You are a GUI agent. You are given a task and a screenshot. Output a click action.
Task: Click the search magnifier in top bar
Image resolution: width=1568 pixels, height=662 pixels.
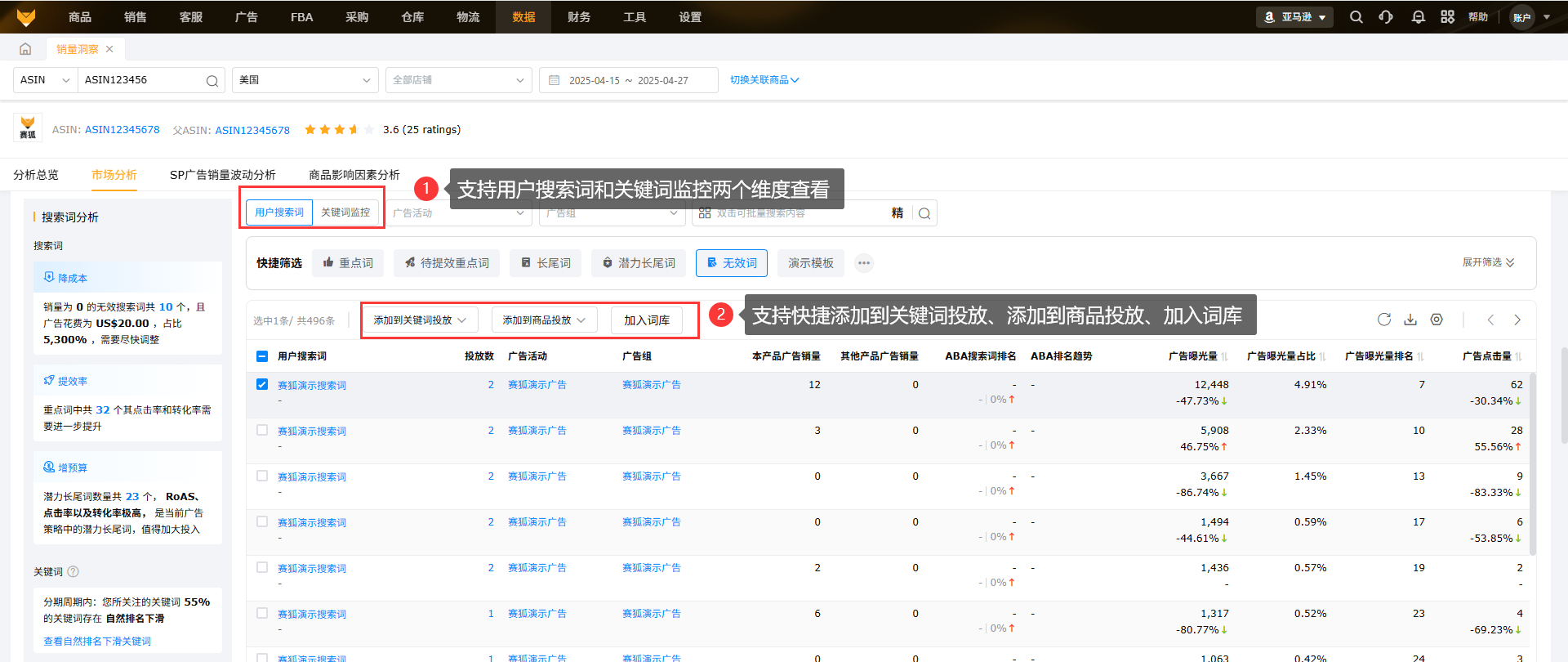coord(1356,17)
